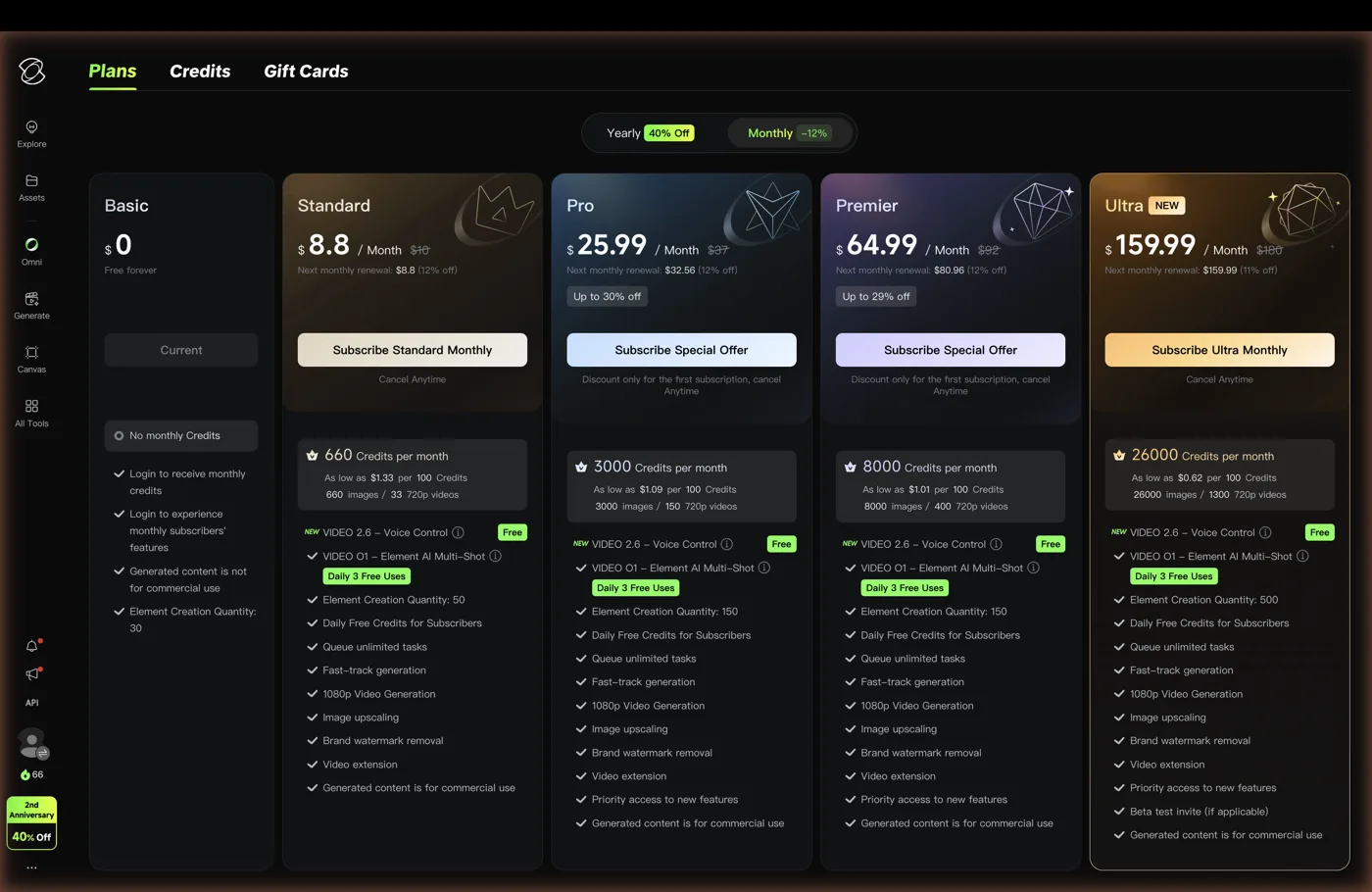This screenshot has width=1372, height=892.
Task: Switch to the Plans tab
Action: [x=113, y=71]
